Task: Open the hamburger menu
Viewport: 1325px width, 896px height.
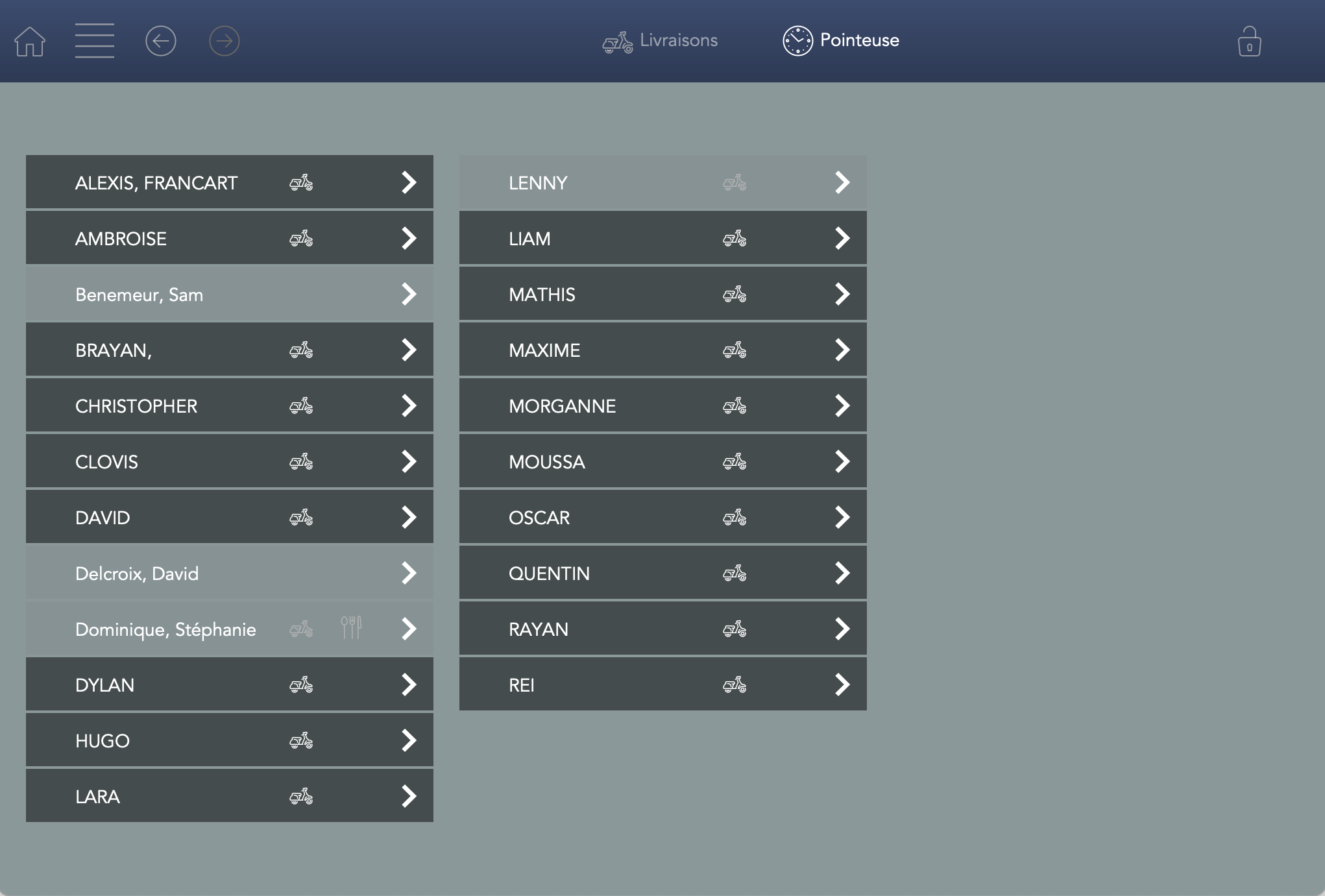Action: (x=95, y=41)
